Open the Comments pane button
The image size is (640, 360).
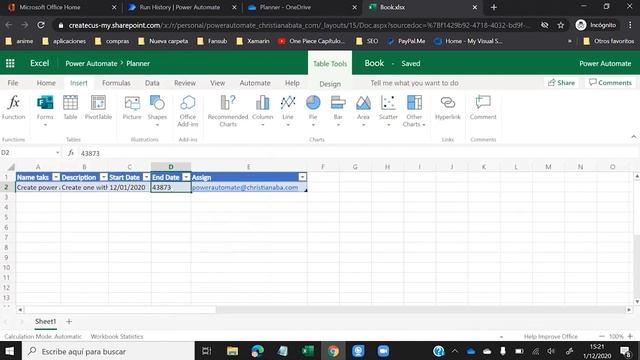click(610, 82)
